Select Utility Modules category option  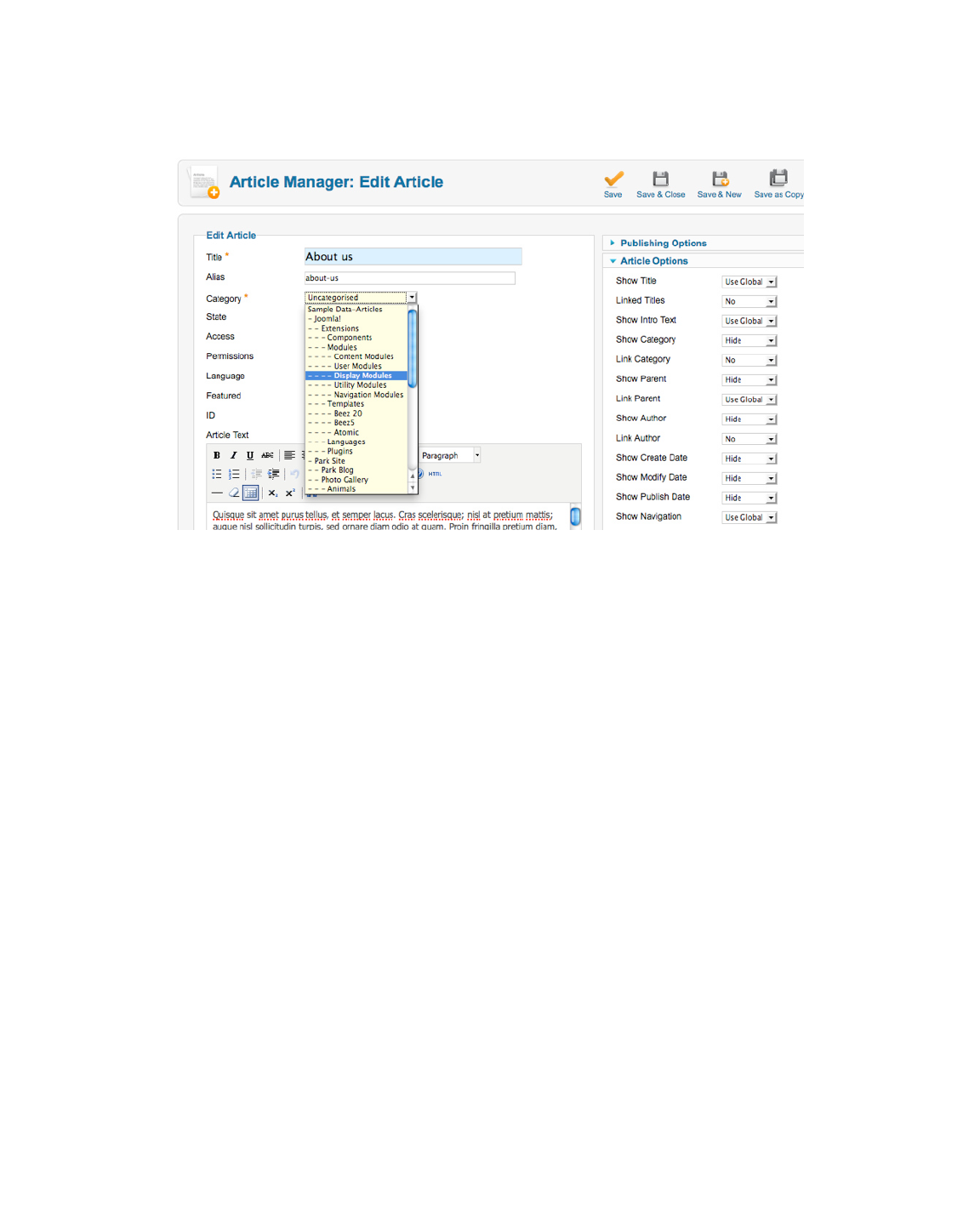(x=356, y=385)
